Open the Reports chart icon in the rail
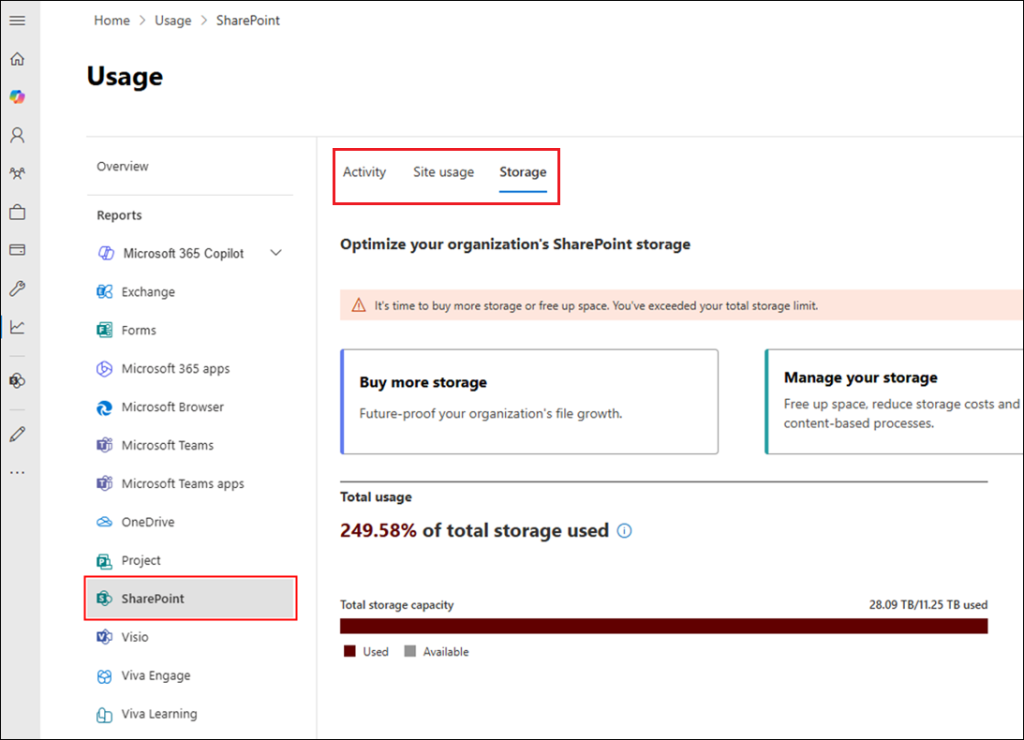This screenshot has width=1024, height=740. point(17,327)
